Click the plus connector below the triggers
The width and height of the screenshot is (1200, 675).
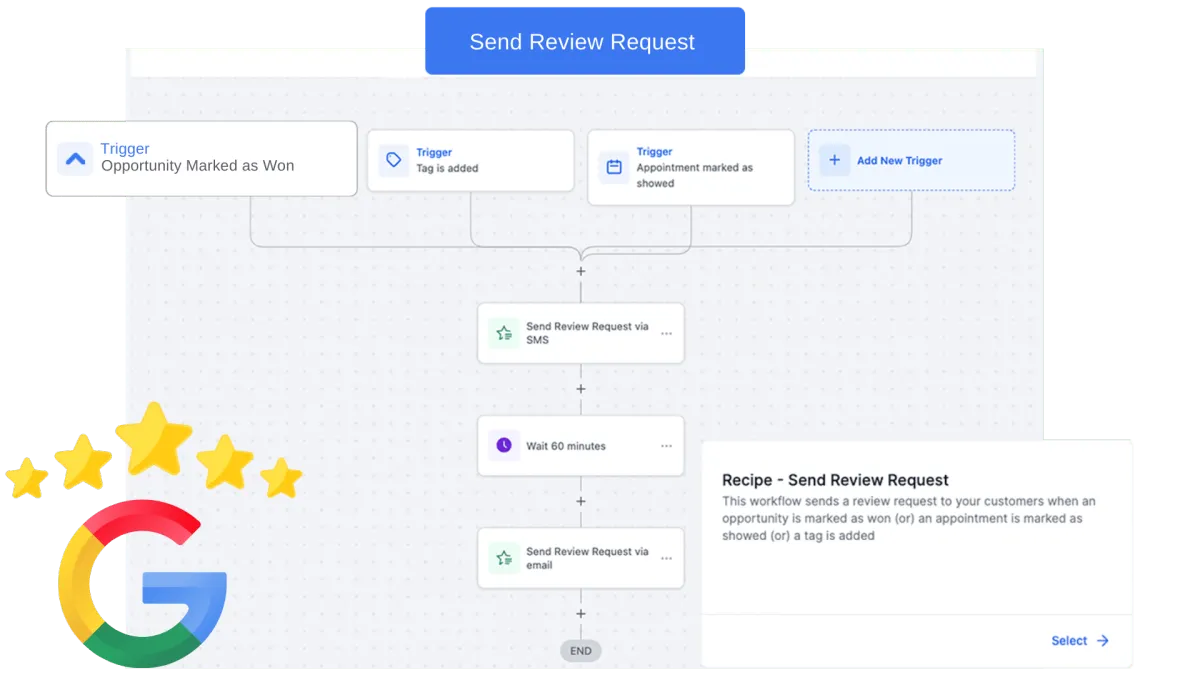581,271
